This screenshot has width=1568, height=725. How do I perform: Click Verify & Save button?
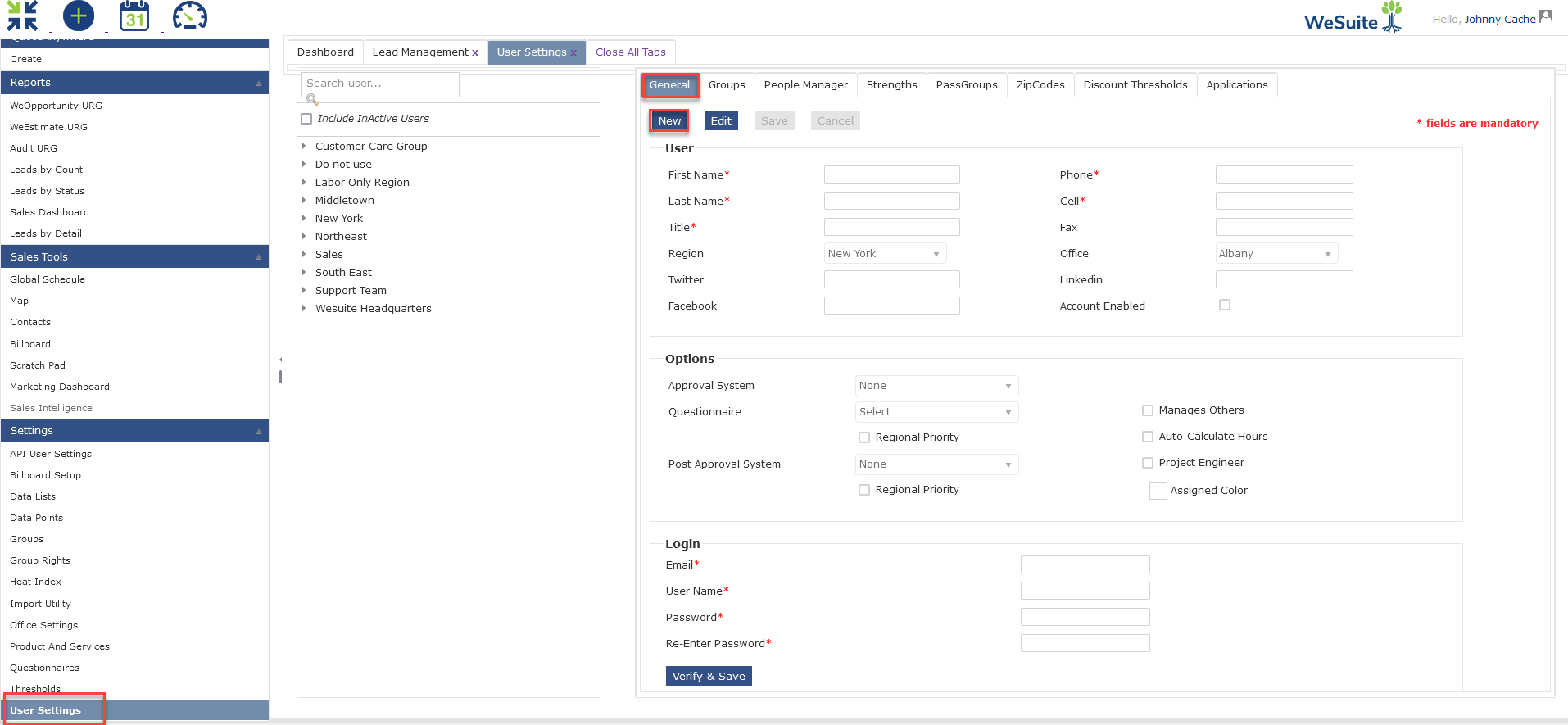click(709, 676)
